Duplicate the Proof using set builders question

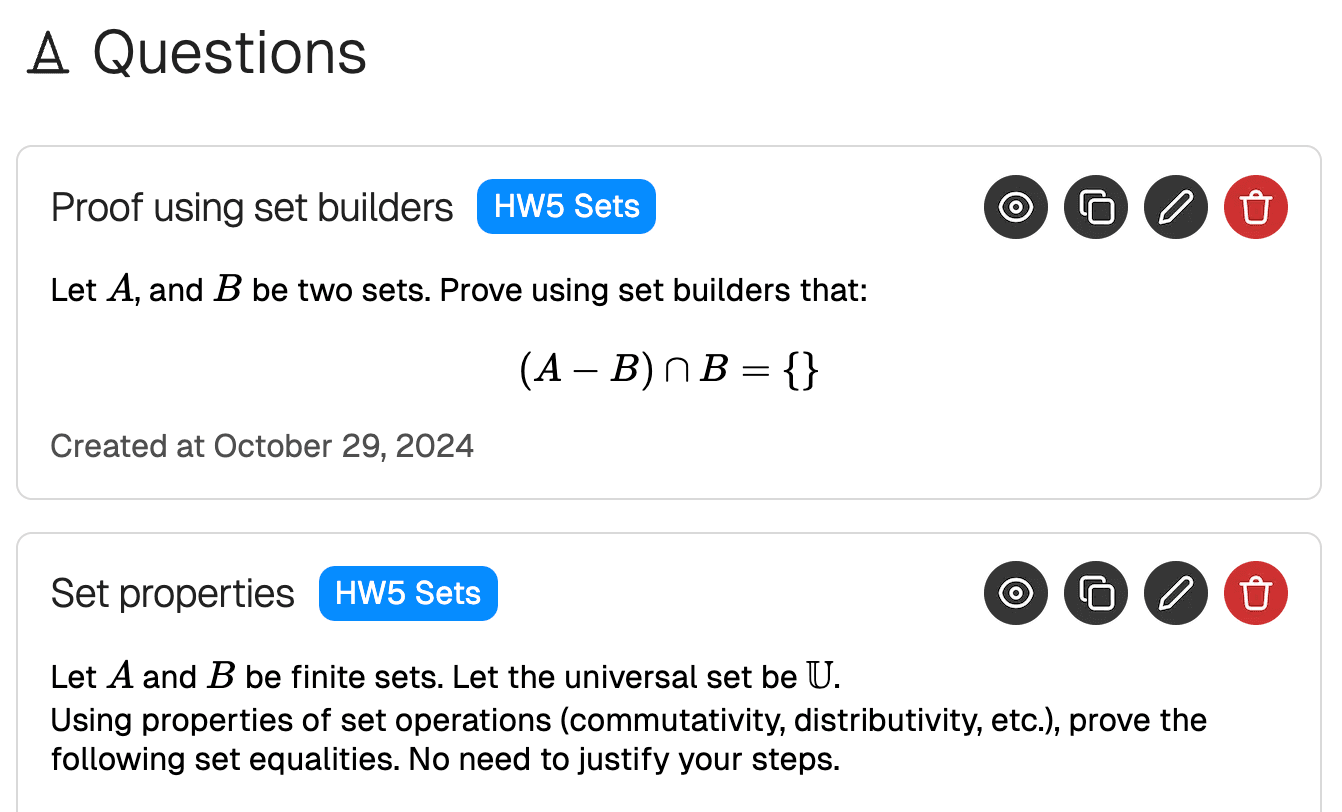(1096, 207)
